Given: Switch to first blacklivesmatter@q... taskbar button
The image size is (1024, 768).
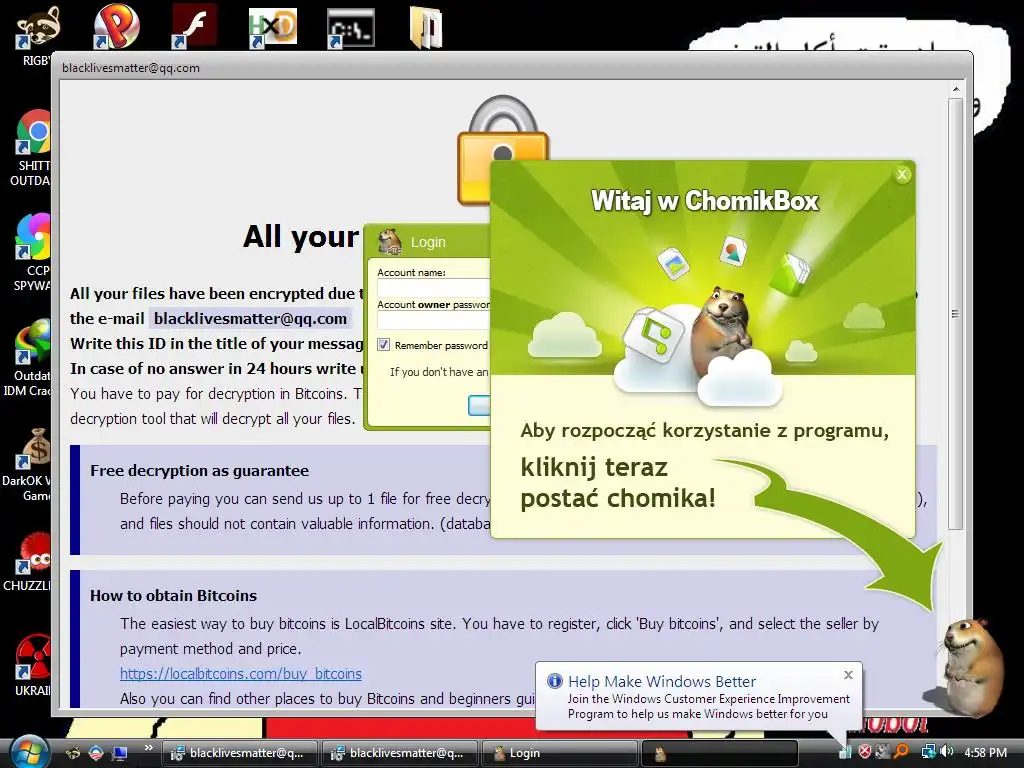Looking at the screenshot, I should (239, 753).
